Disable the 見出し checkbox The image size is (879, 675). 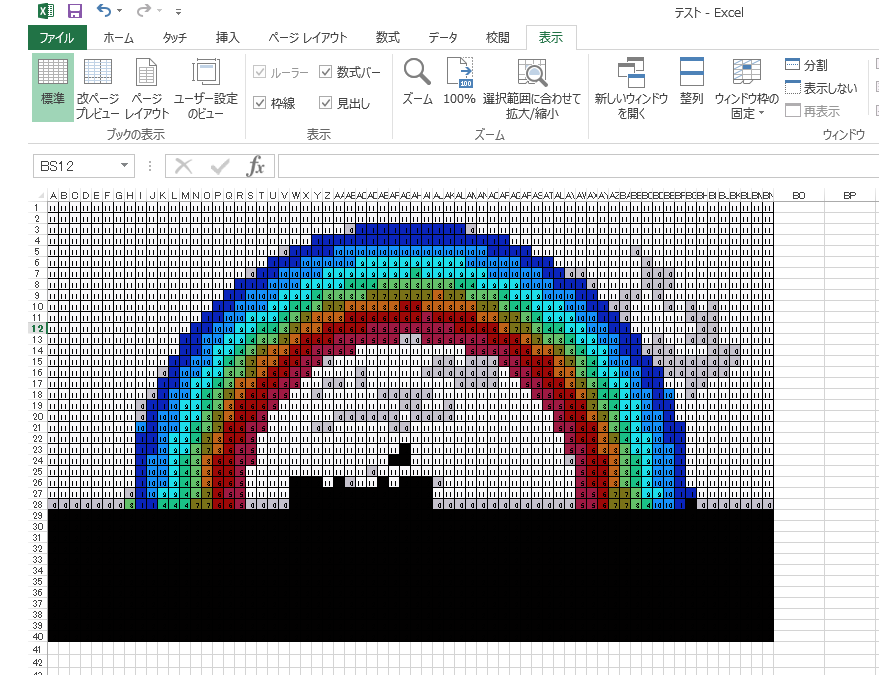(326, 100)
